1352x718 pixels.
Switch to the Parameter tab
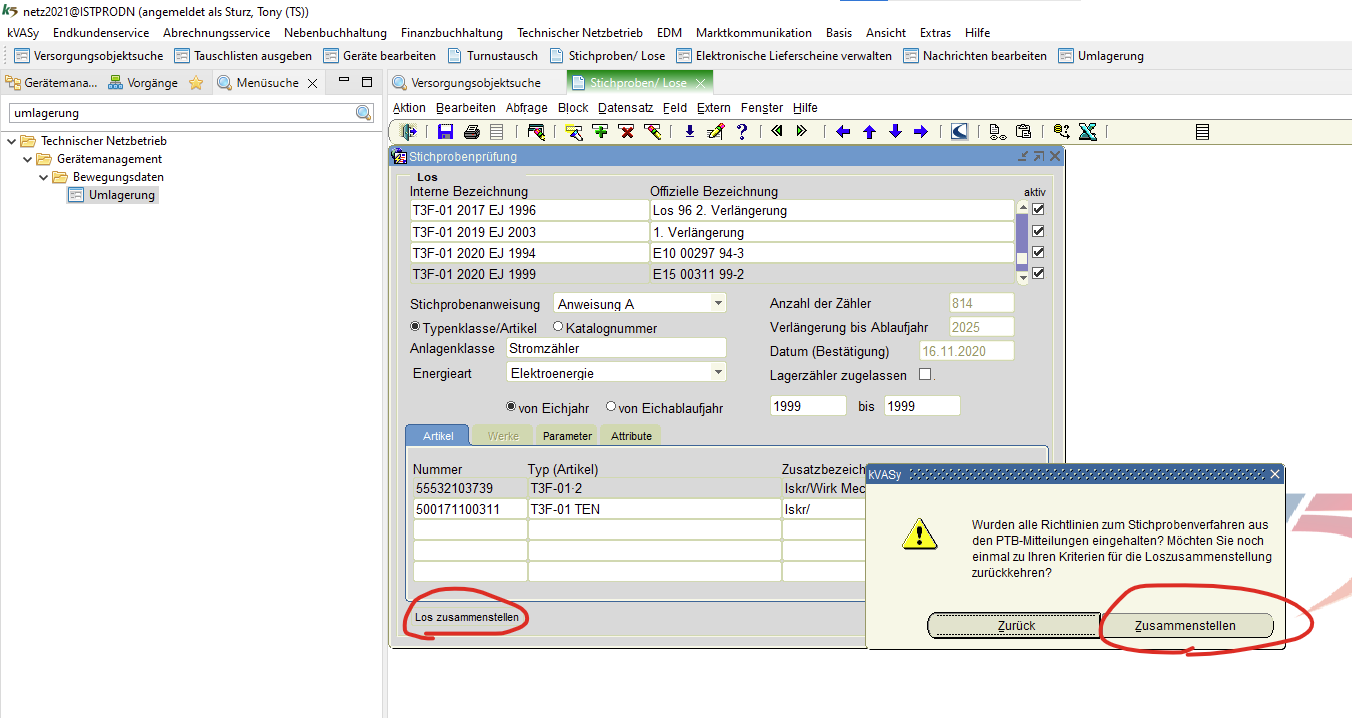click(x=568, y=436)
